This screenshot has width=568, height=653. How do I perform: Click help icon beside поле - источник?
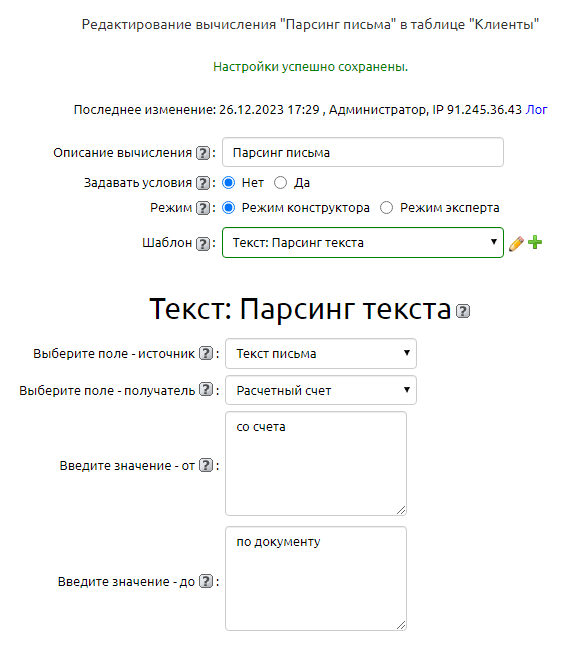[x=206, y=353]
